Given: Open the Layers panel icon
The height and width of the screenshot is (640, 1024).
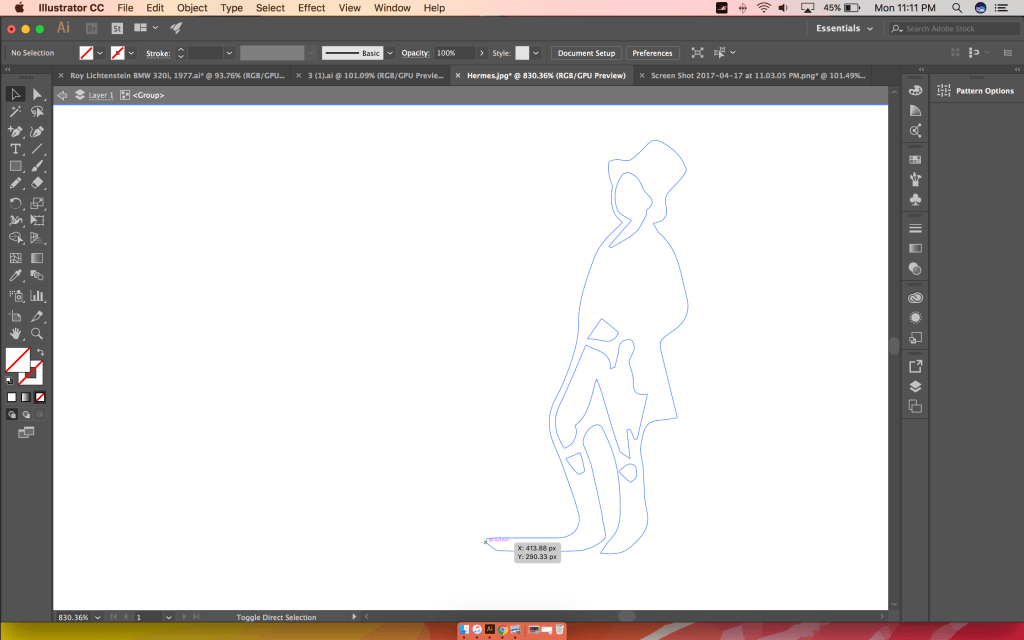Looking at the screenshot, I should pyautogui.click(x=915, y=386).
